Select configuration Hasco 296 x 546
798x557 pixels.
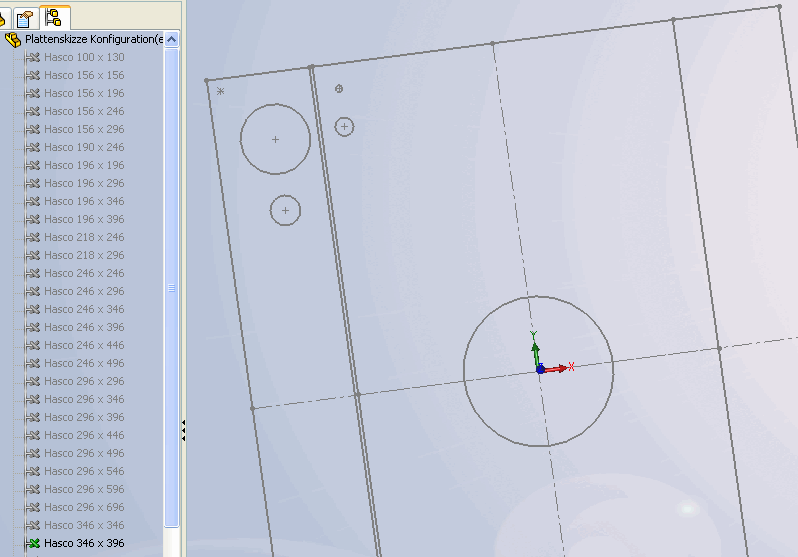pyautogui.click(x=84, y=471)
